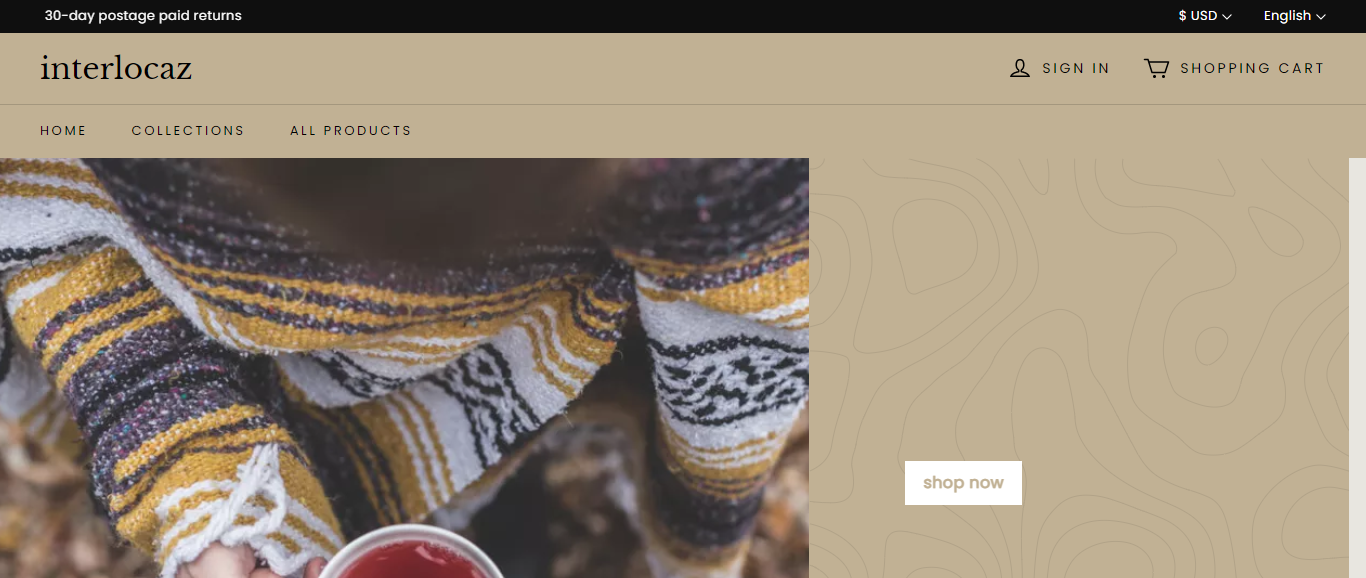1366x578 pixels.
Task: Click the chevron arrow next to $ USD
Action: coord(1227,16)
